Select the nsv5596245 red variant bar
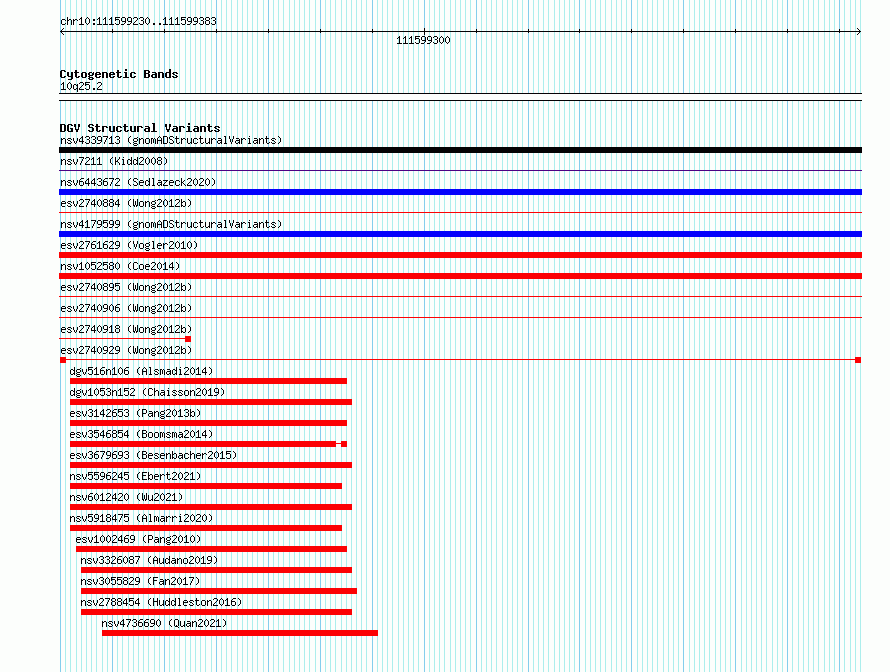 coord(205,486)
